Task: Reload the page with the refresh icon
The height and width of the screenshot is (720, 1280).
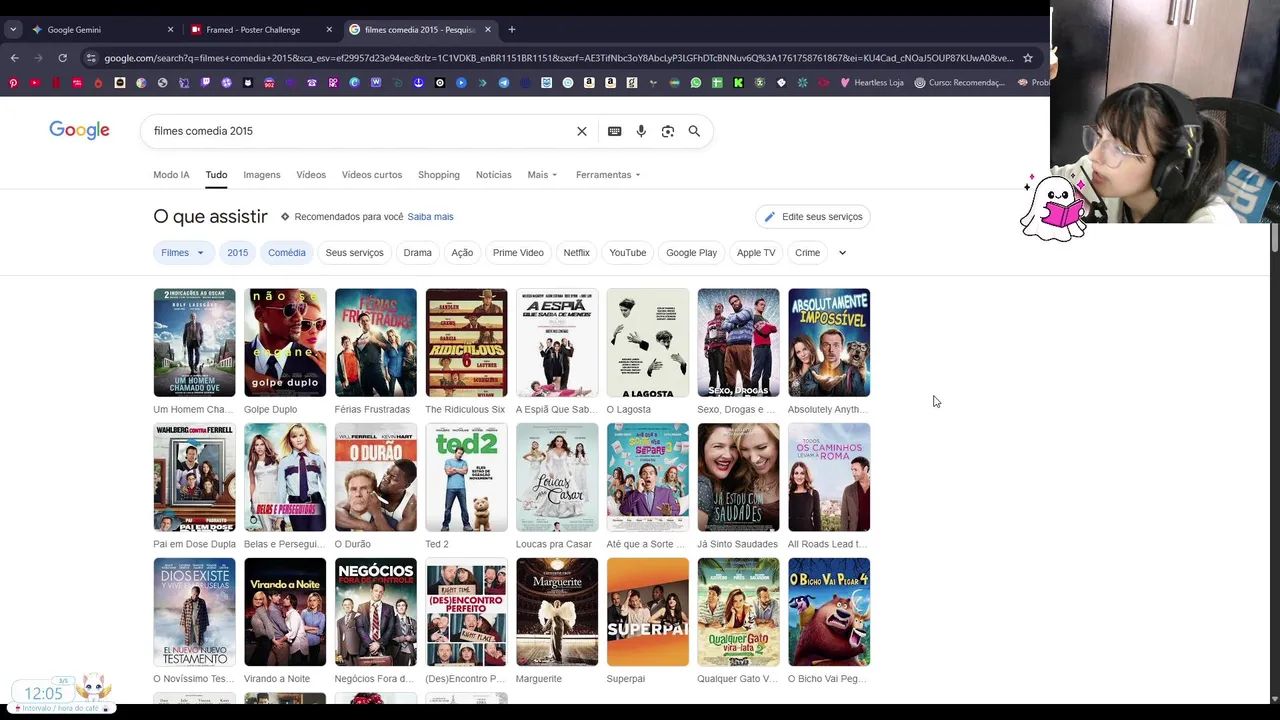Action: pyautogui.click(x=62, y=58)
